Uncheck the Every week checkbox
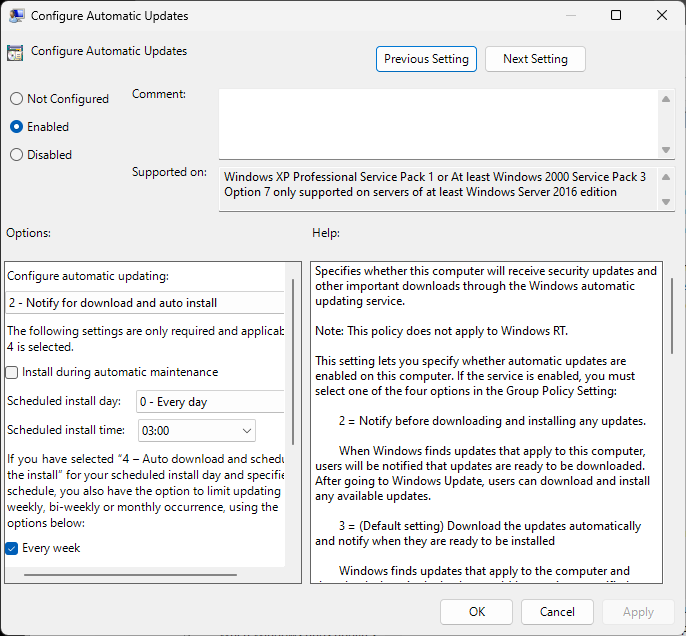The width and height of the screenshot is (686, 636). coord(12,548)
